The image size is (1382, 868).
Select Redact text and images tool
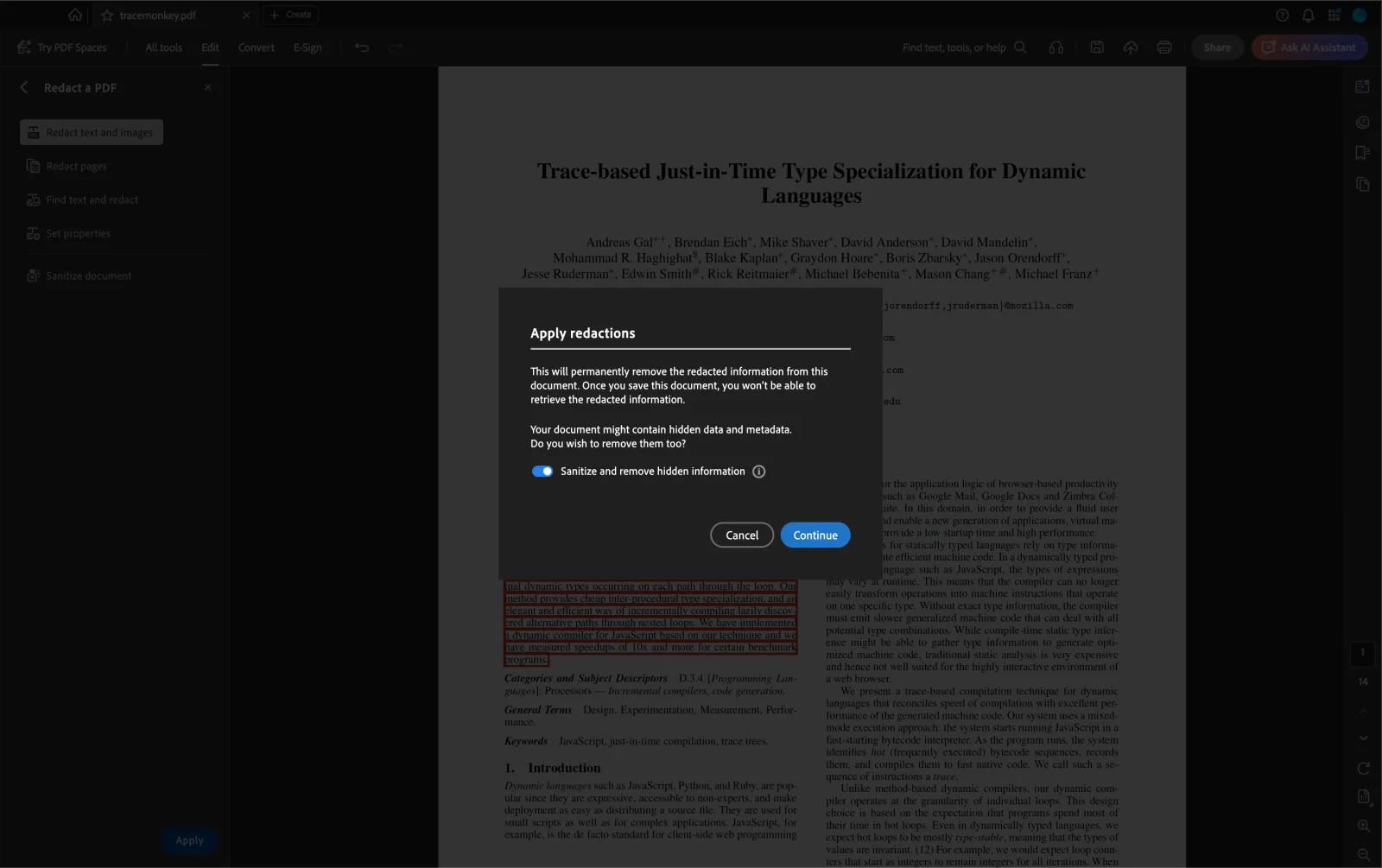coord(92,132)
